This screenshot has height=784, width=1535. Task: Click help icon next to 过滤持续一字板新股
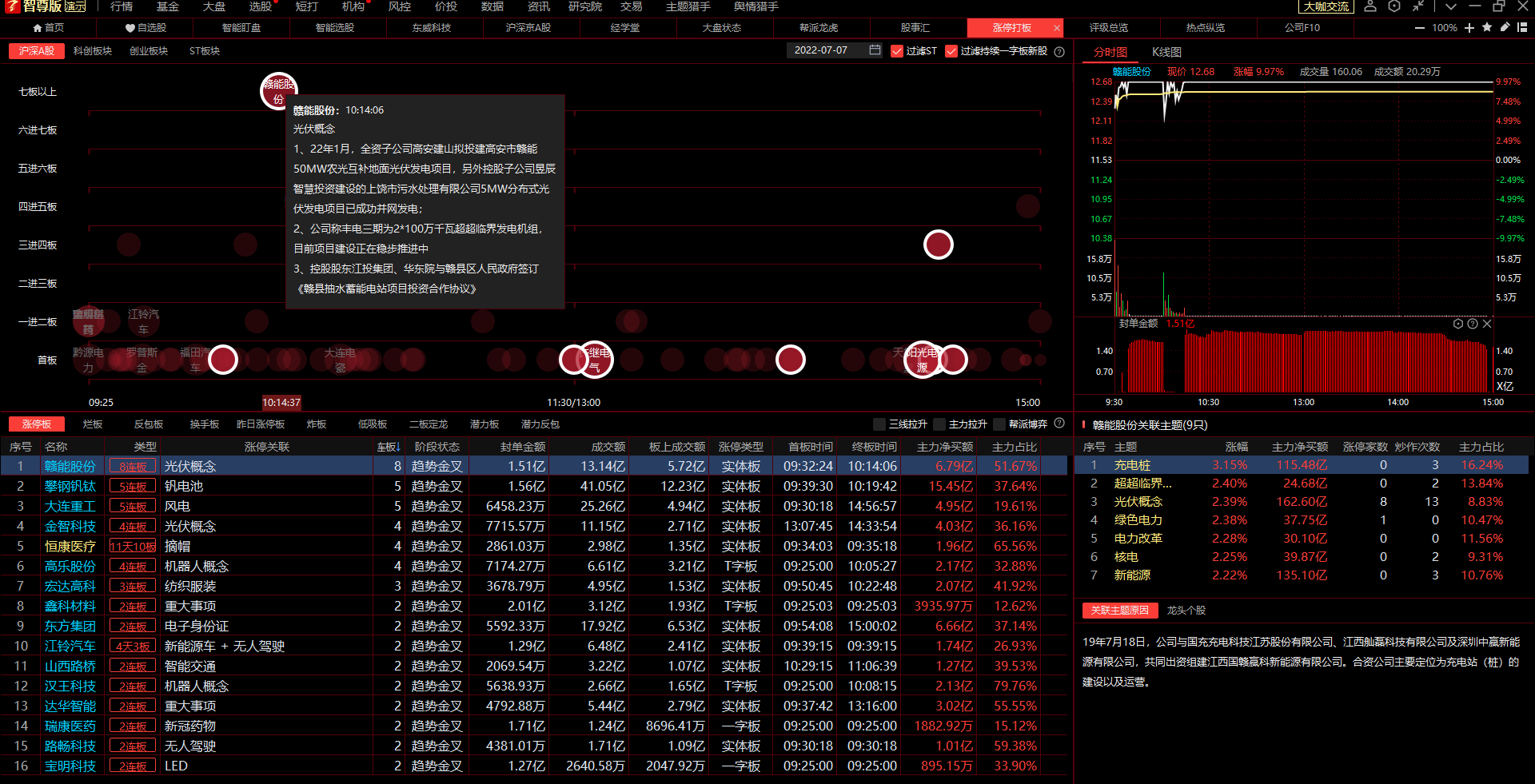[1059, 51]
